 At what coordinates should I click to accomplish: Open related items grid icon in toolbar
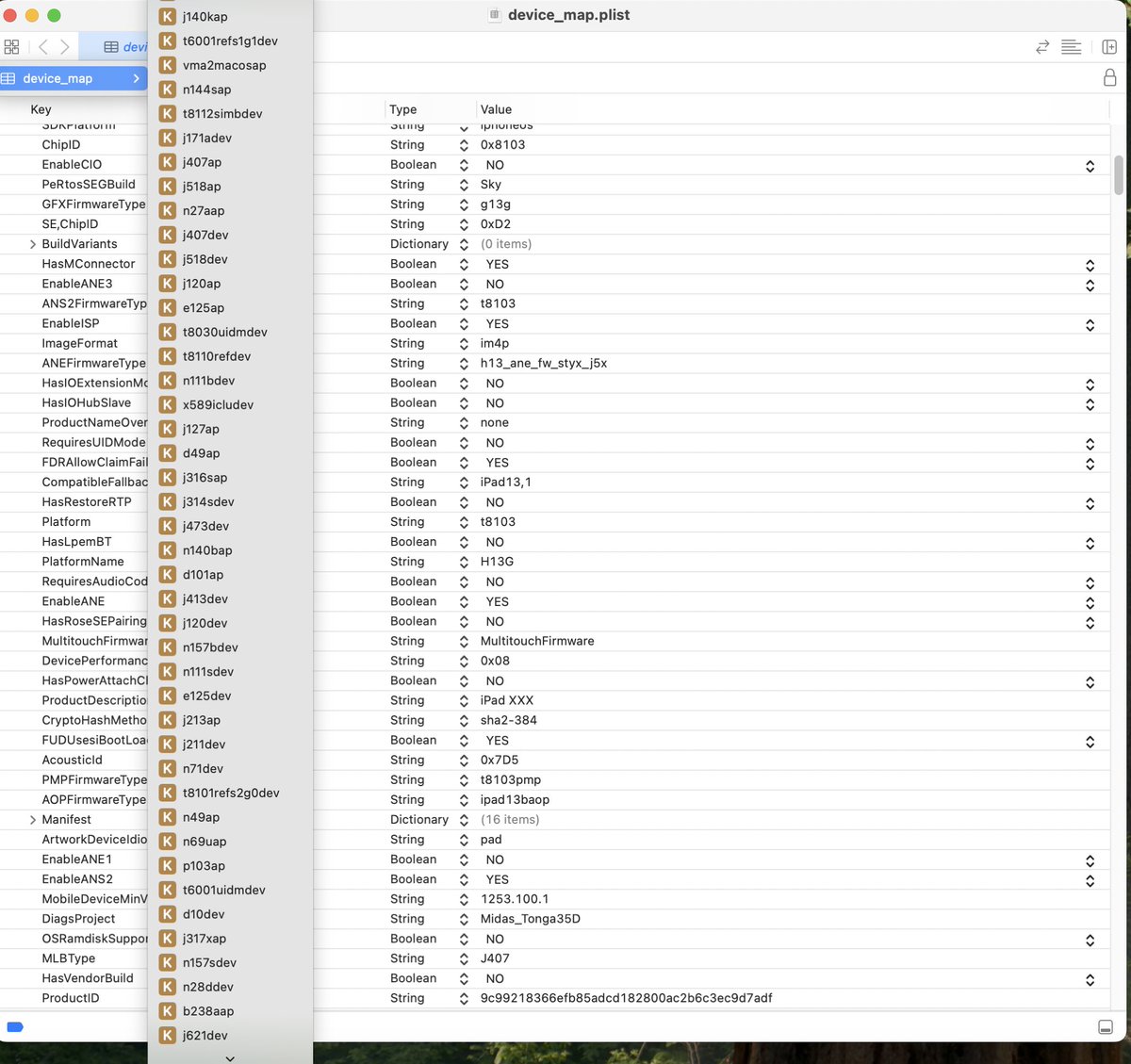pos(11,46)
